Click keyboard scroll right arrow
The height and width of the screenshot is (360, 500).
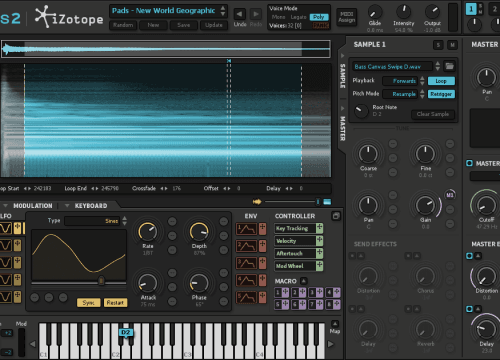331,344
